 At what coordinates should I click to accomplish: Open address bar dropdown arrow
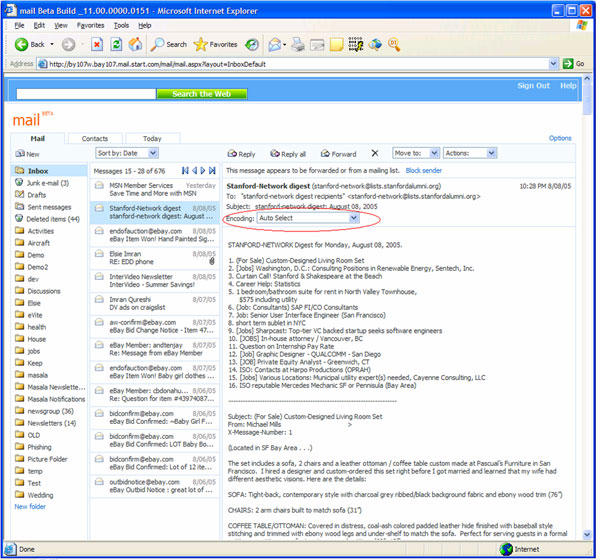coord(553,64)
